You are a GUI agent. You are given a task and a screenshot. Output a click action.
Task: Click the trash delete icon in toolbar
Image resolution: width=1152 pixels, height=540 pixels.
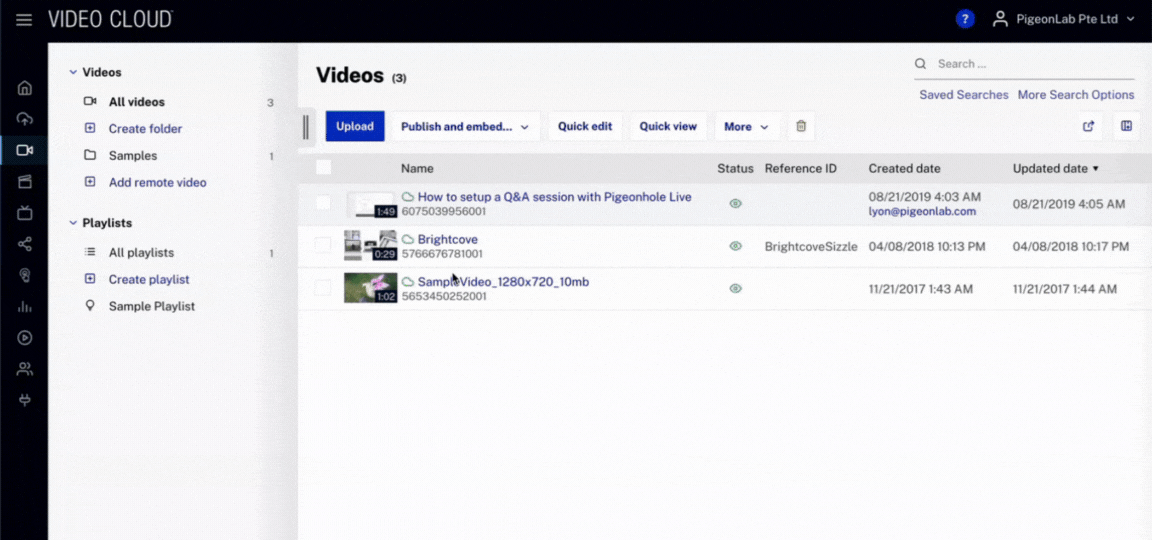click(801, 126)
